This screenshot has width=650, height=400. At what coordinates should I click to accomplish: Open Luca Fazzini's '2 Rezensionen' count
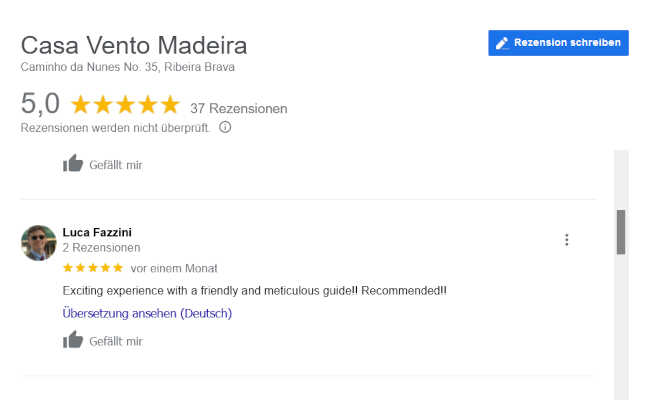(x=101, y=247)
